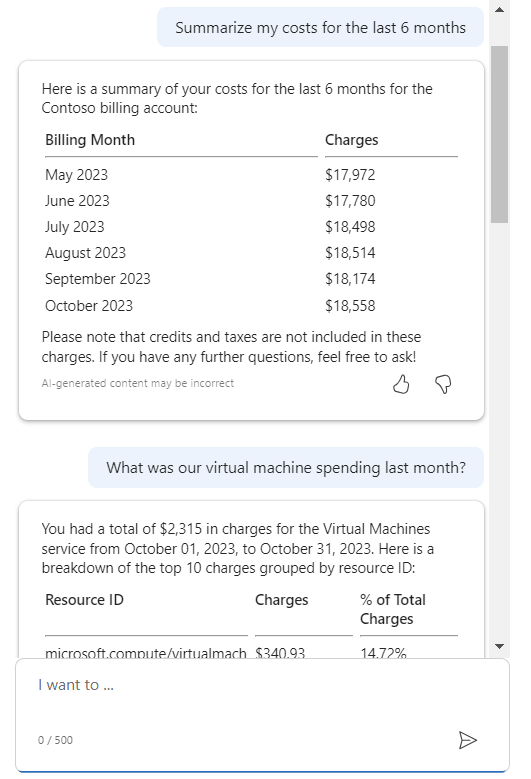Click the $17,780 charge value
This screenshot has height=779, width=531.
click(350, 201)
